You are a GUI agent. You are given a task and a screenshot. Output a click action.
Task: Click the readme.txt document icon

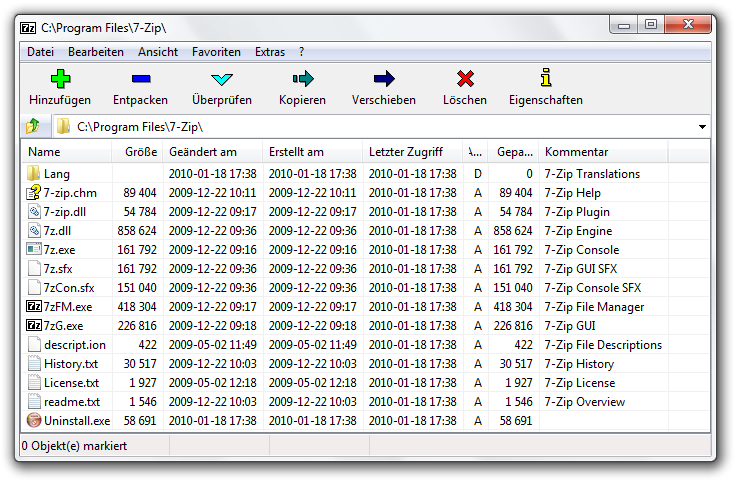point(34,401)
